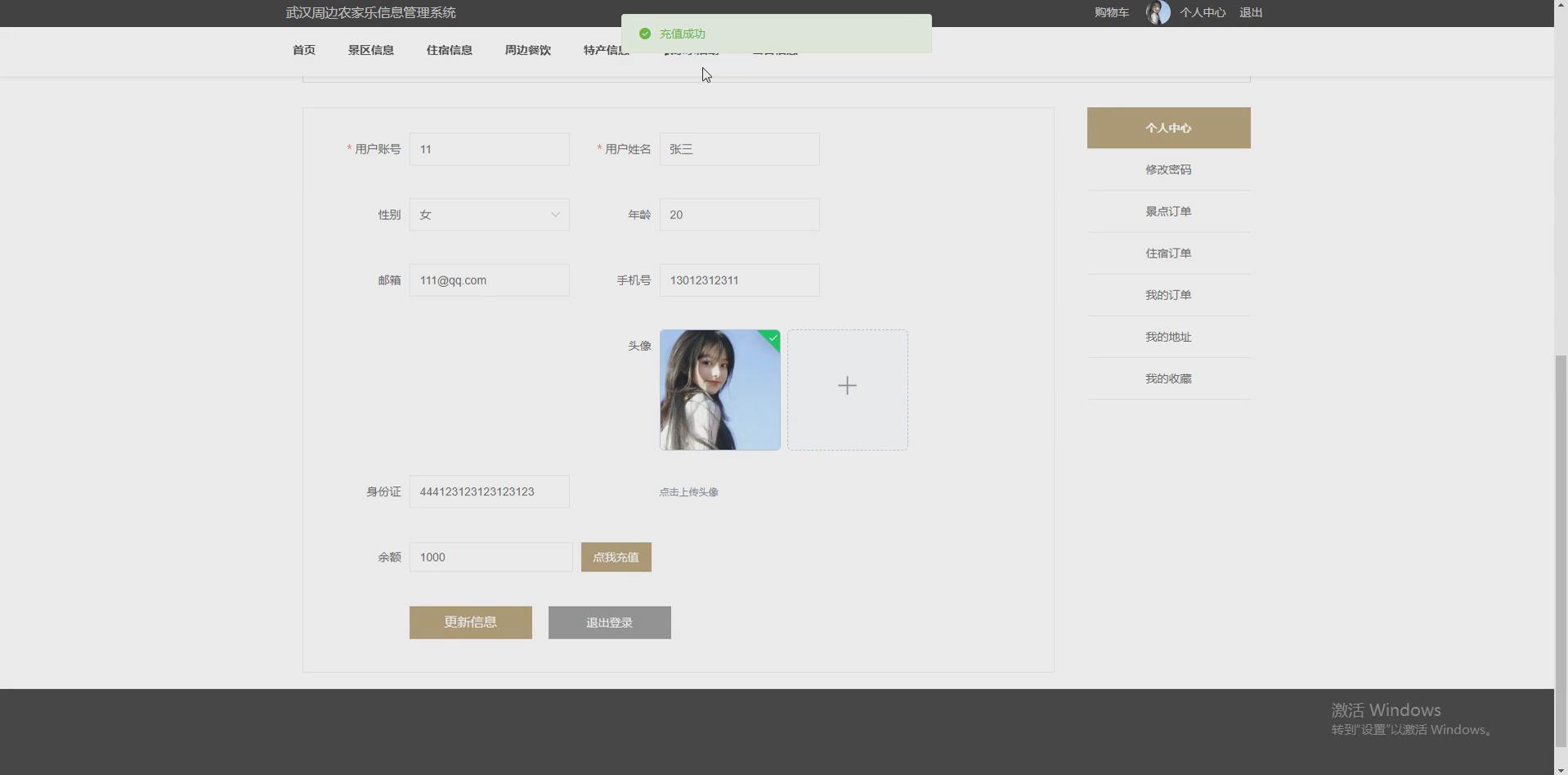Click the 更新信息 button

click(470, 622)
